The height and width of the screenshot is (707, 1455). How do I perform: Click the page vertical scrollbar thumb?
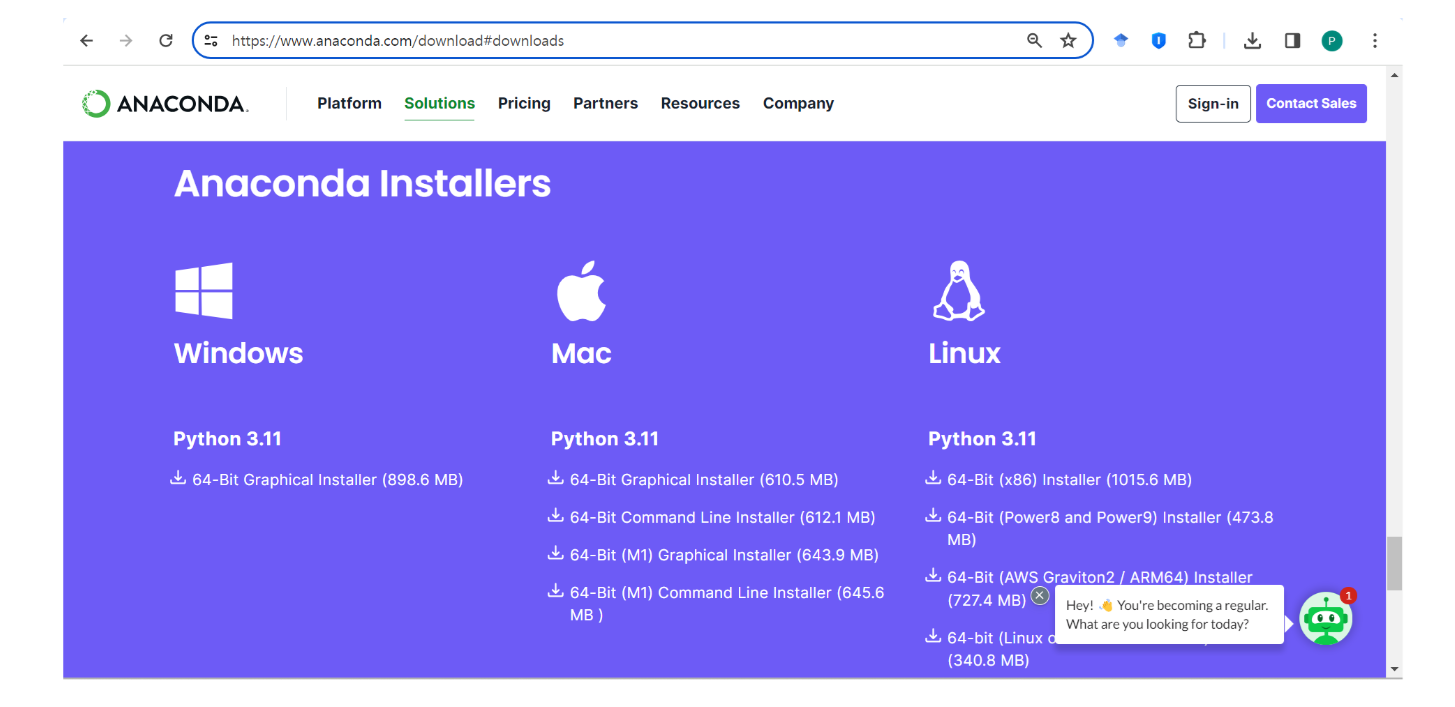[1394, 564]
